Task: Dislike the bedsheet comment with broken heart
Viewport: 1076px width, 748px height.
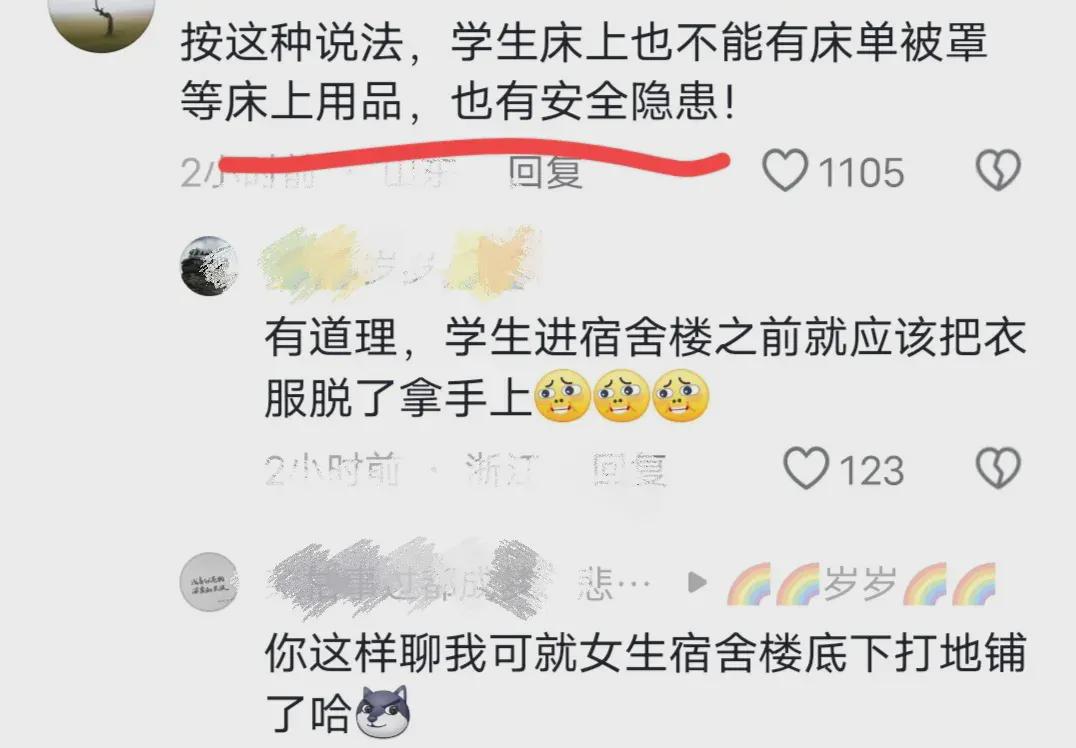Action: coord(998,171)
